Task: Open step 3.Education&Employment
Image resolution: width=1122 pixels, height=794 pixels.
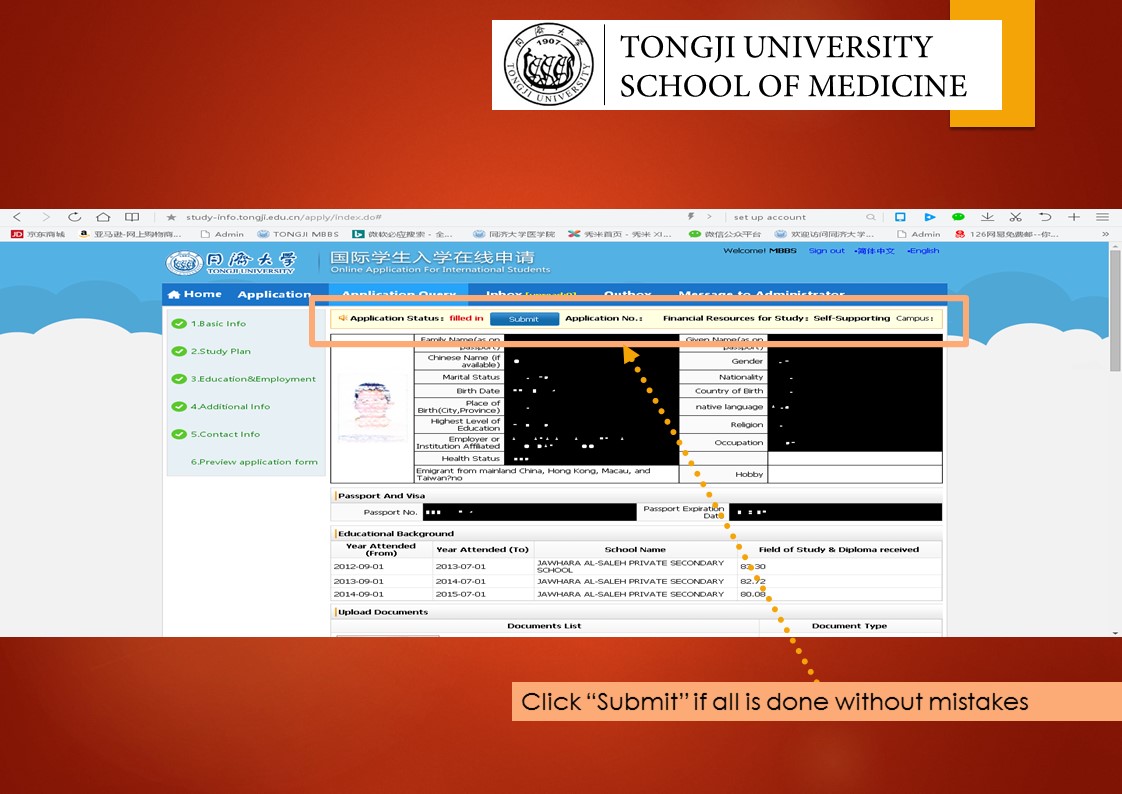Action: pyautogui.click(x=253, y=379)
